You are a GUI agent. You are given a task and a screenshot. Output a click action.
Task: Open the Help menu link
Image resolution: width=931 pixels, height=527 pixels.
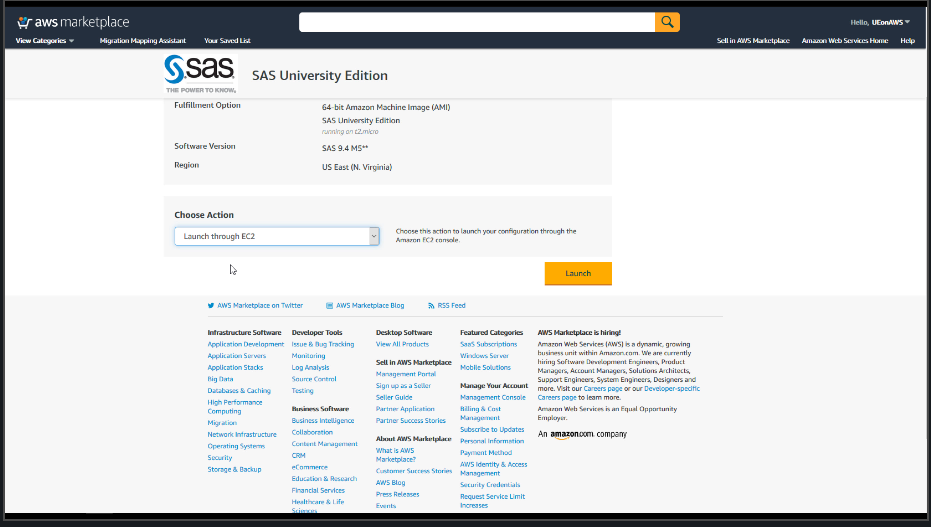click(x=907, y=40)
